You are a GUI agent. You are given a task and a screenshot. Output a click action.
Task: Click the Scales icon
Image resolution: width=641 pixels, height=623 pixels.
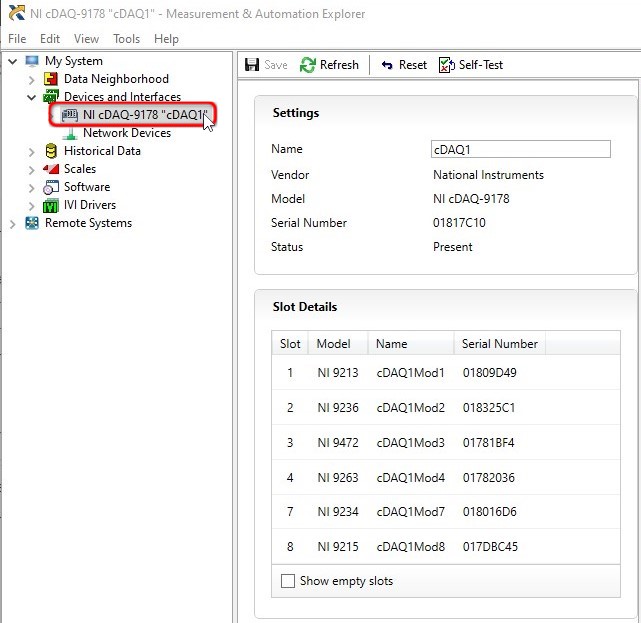[51, 169]
